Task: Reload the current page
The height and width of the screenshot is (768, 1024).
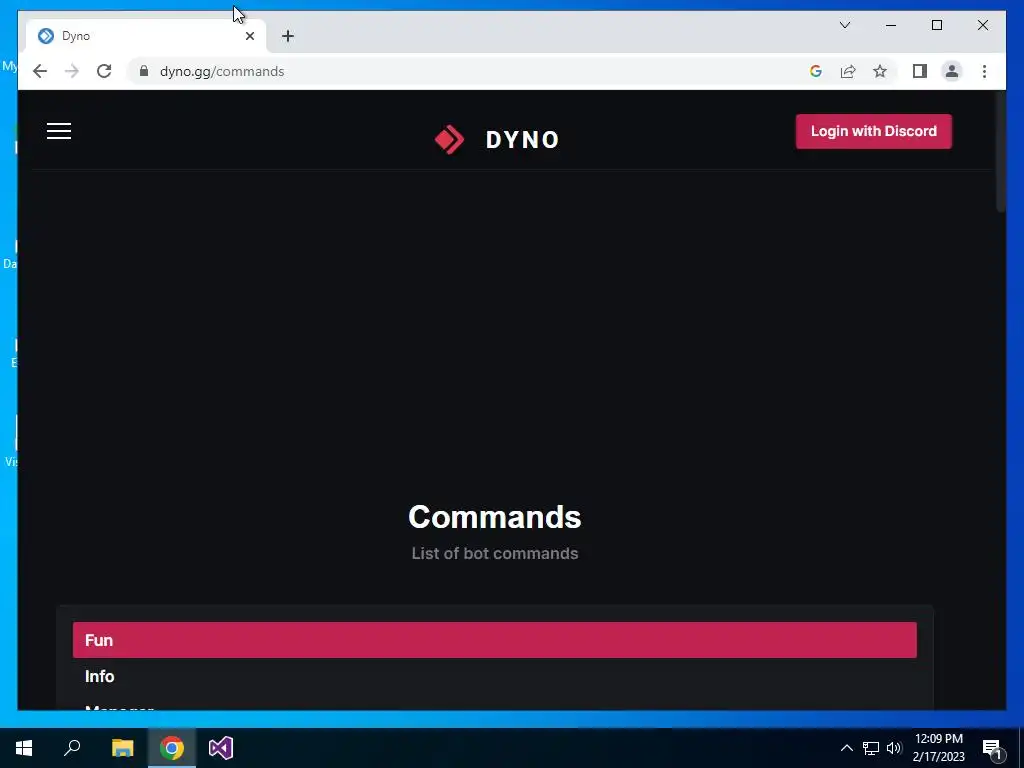Action: (x=104, y=71)
